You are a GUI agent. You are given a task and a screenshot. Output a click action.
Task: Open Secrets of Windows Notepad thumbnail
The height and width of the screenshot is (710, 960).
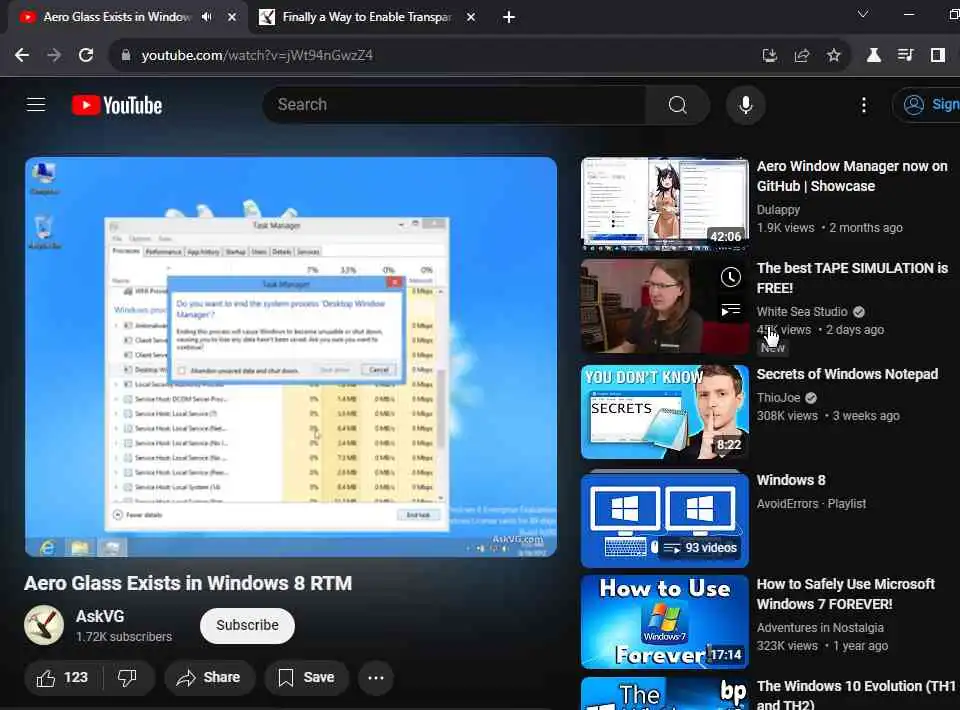coord(664,412)
